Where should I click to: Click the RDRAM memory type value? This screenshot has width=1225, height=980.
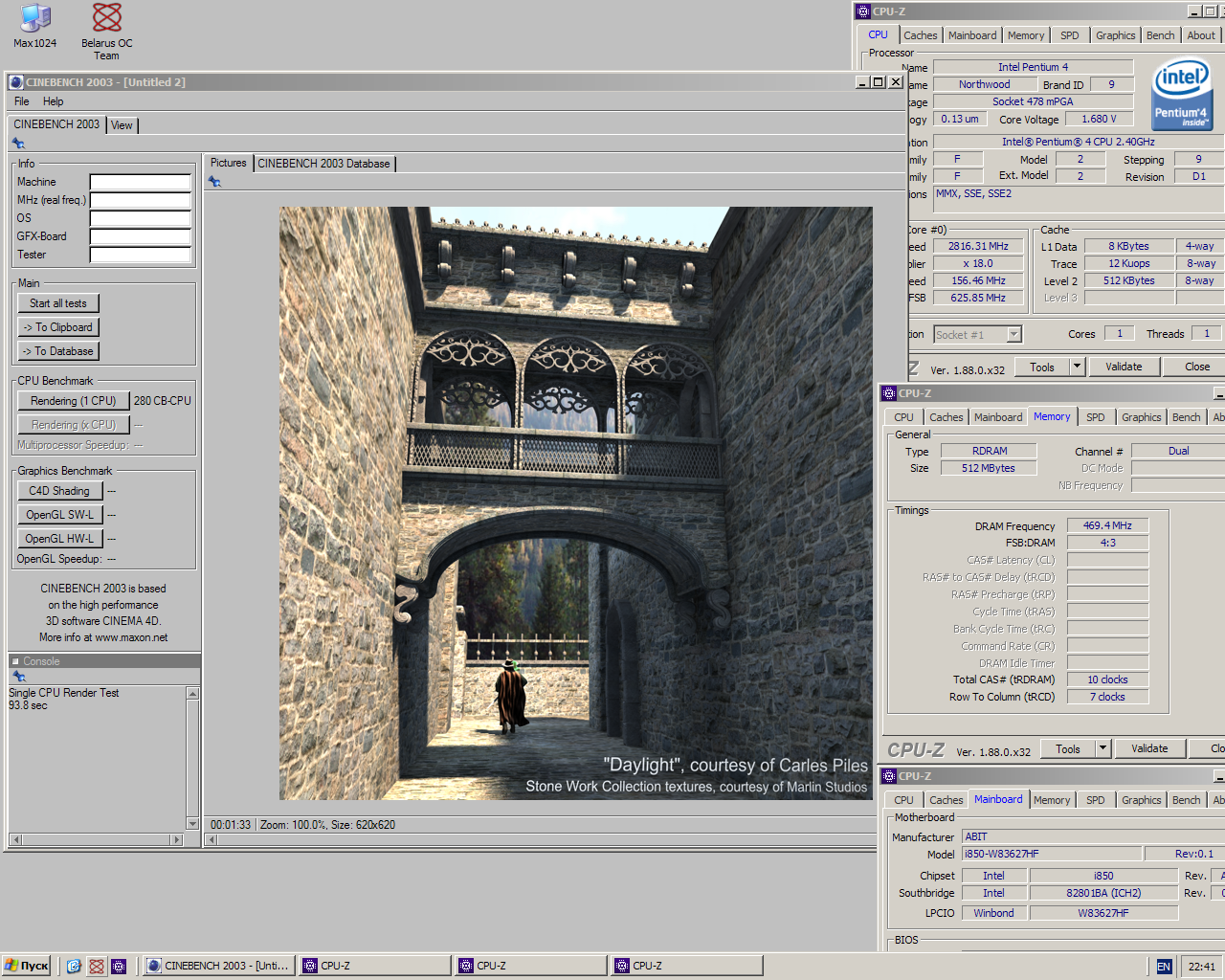(990, 451)
